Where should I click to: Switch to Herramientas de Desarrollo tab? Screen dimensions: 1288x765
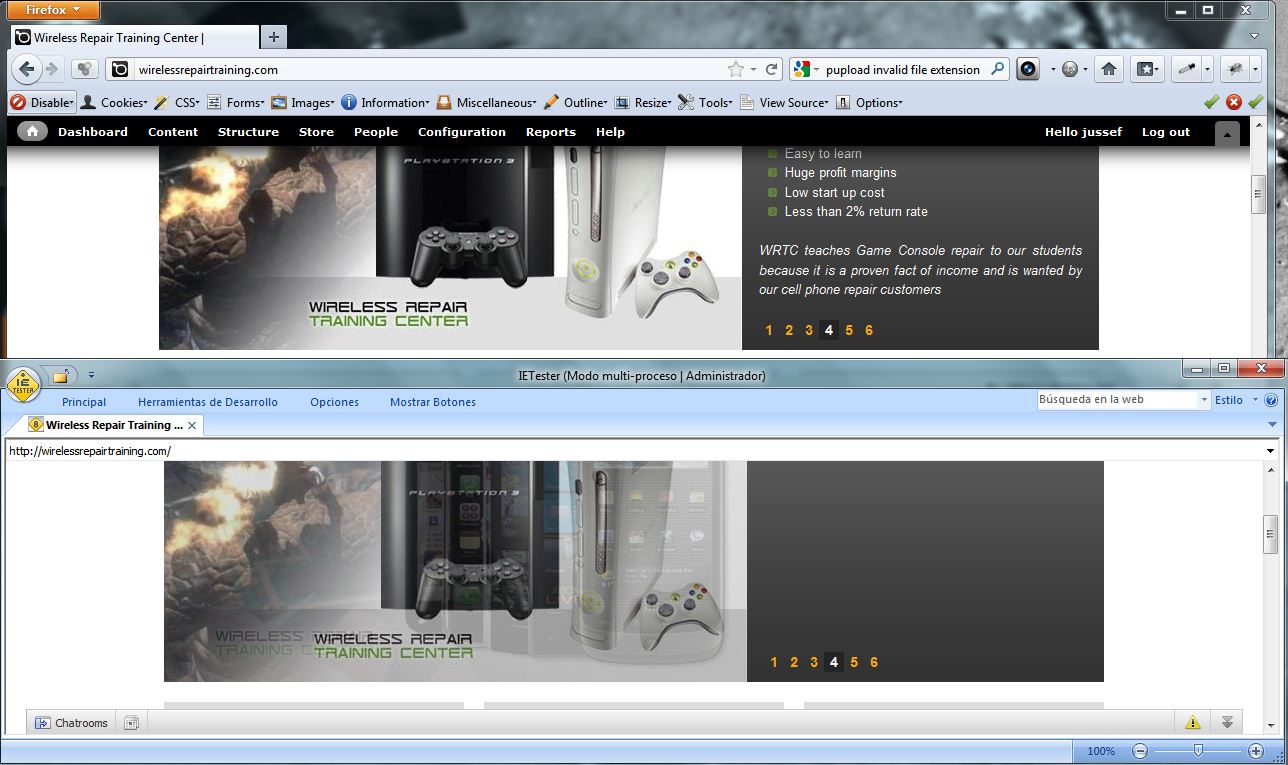point(208,402)
